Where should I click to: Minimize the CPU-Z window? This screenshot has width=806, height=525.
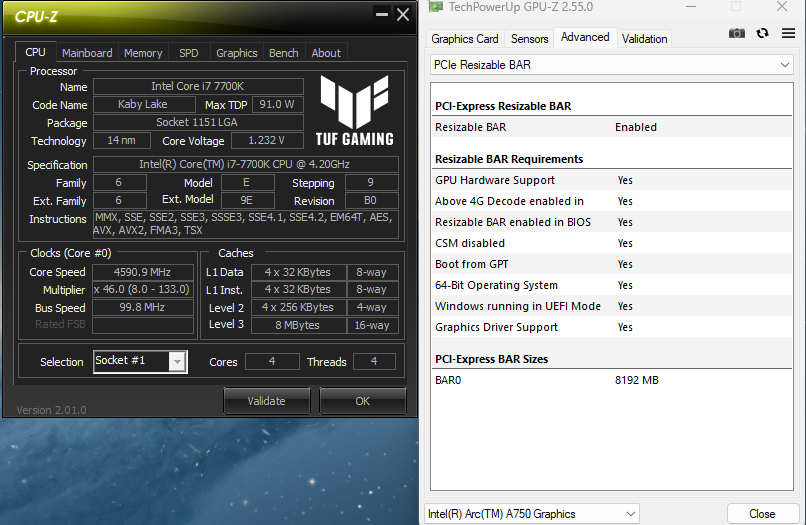click(x=381, y=14)
